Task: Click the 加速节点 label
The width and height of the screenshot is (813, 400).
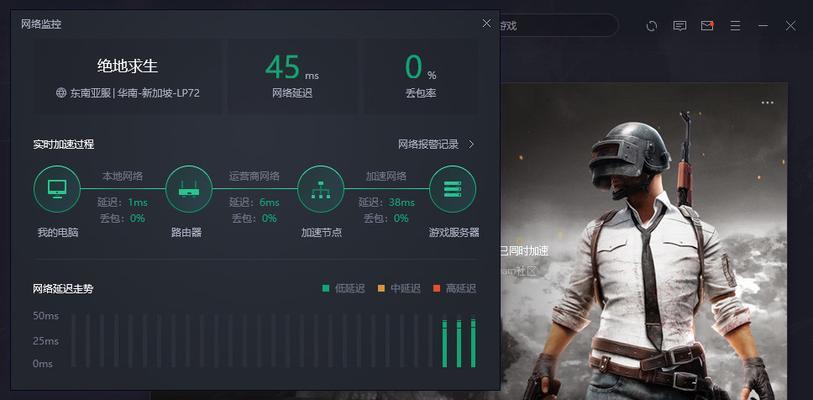Action: coord(321,232)
